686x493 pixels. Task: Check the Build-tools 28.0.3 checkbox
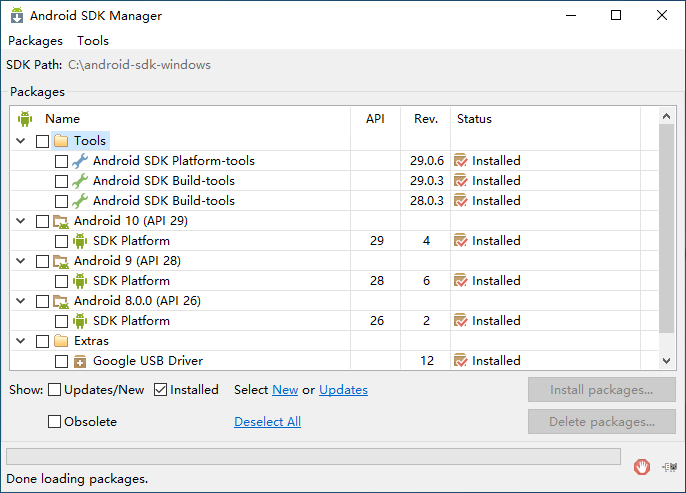(61, 202)
